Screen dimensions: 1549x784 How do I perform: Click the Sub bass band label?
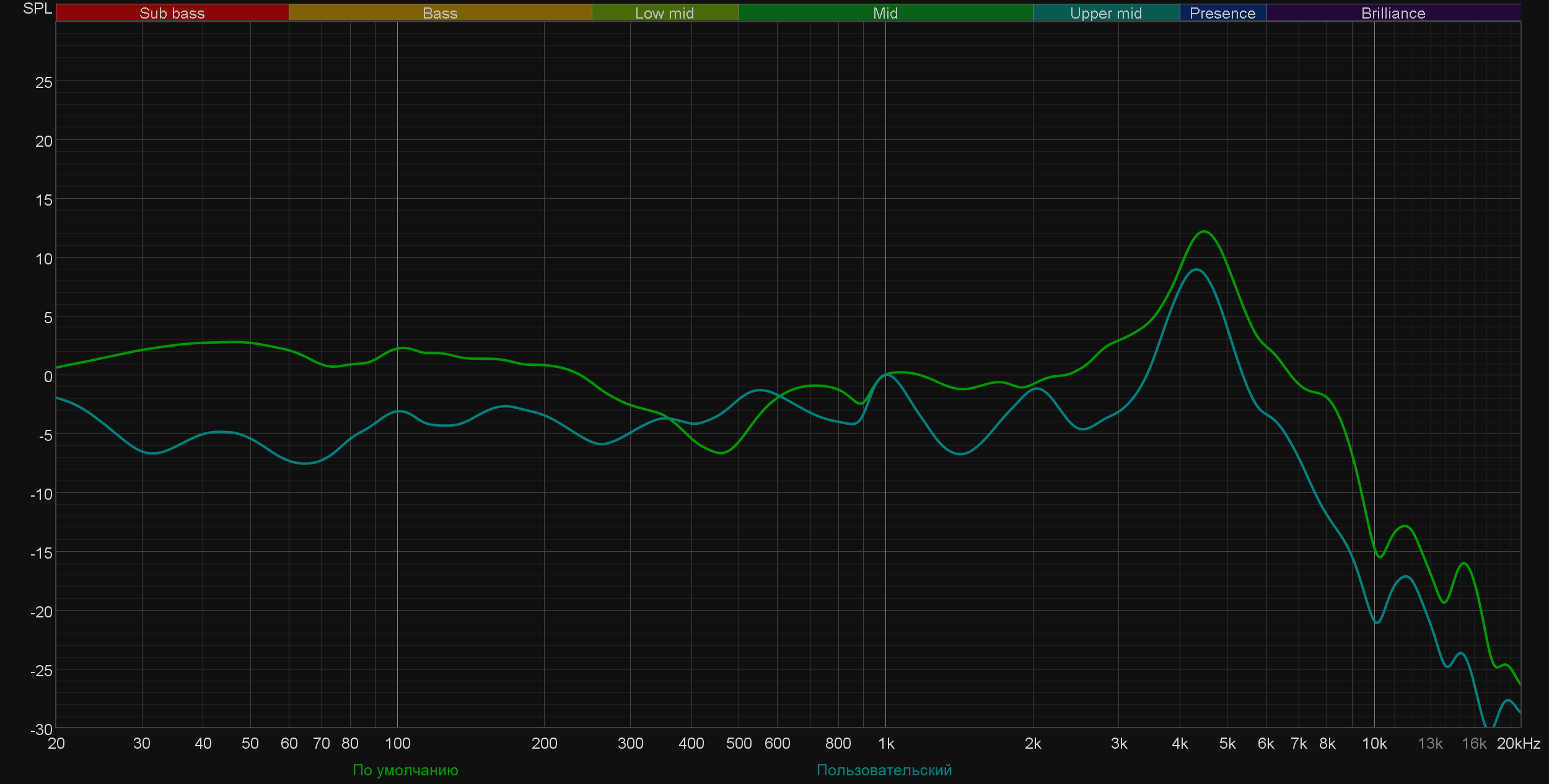click(172, 13)
